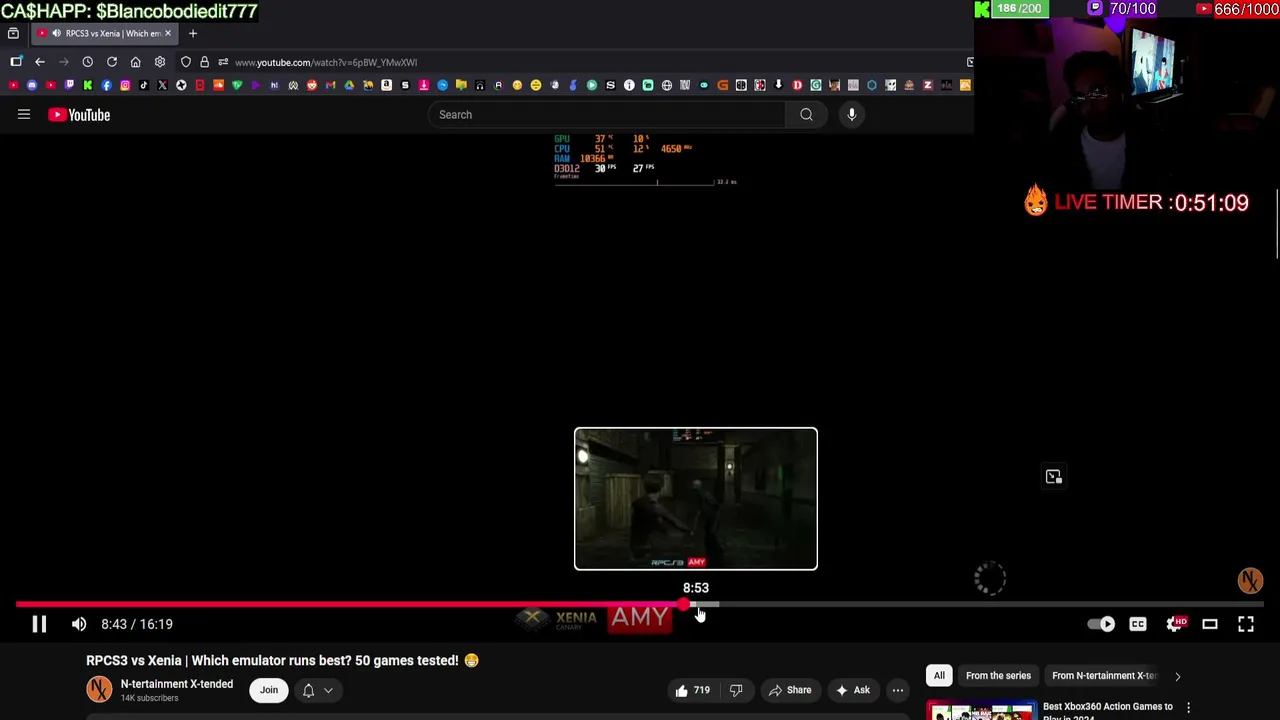Screen dimensions: 1280x720
Task: Open the Kick bookmark
Action: (x=88, y=85)
